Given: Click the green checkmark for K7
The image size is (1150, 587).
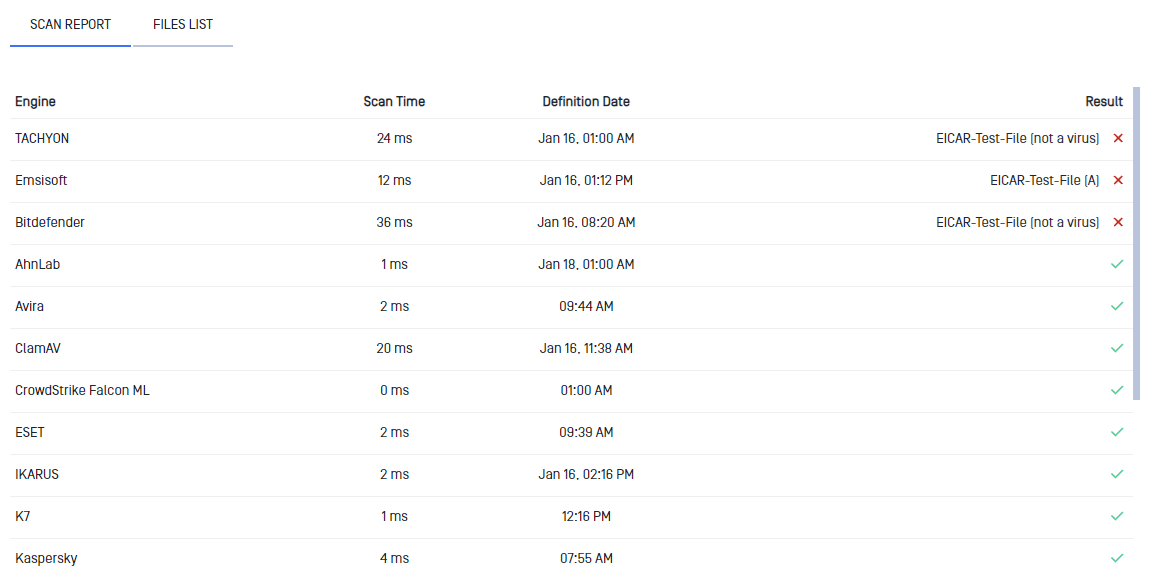Looking at the screenshot, I should 1117,516.
